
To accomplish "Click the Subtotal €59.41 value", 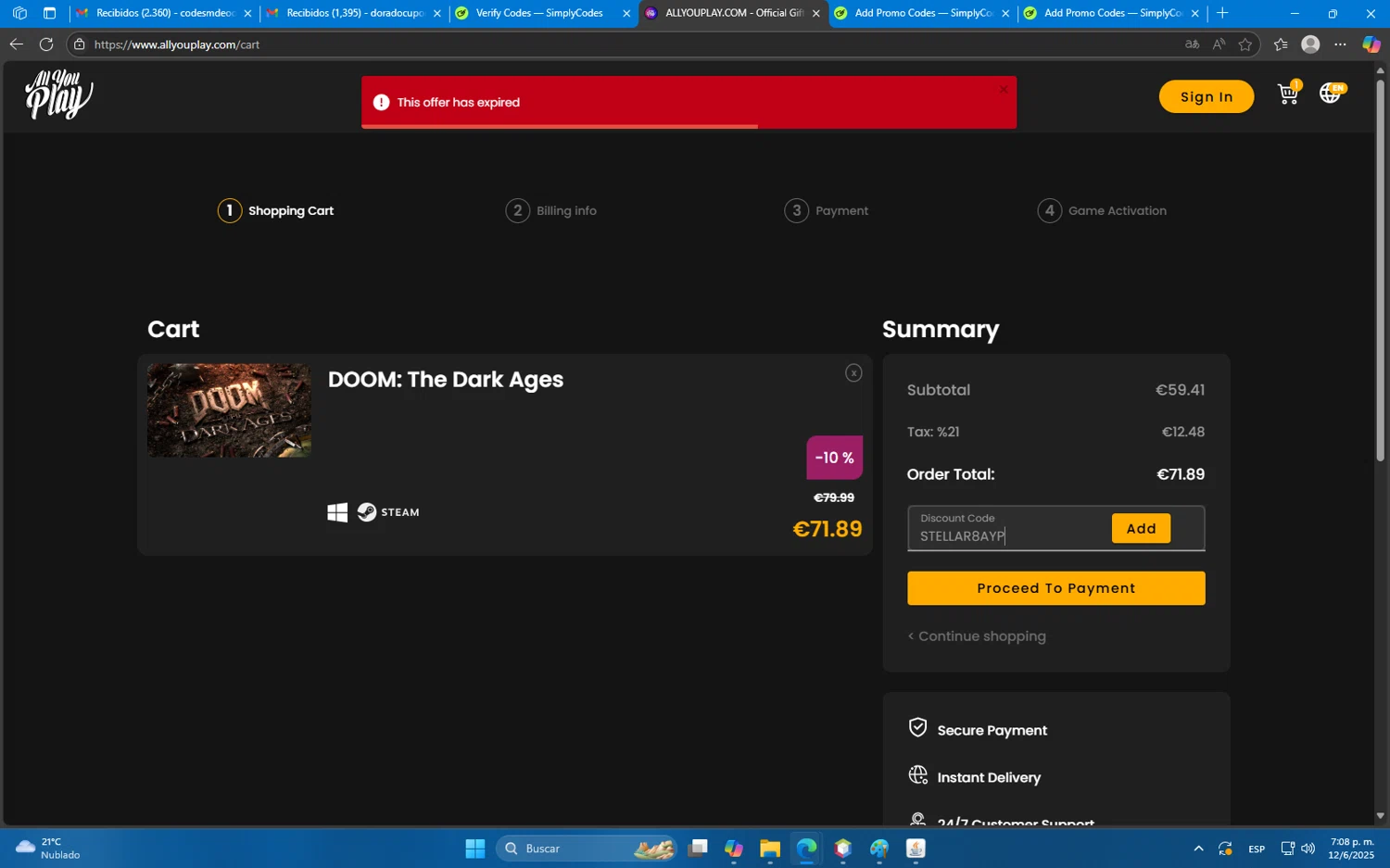I will click(x=1180, y=390).
